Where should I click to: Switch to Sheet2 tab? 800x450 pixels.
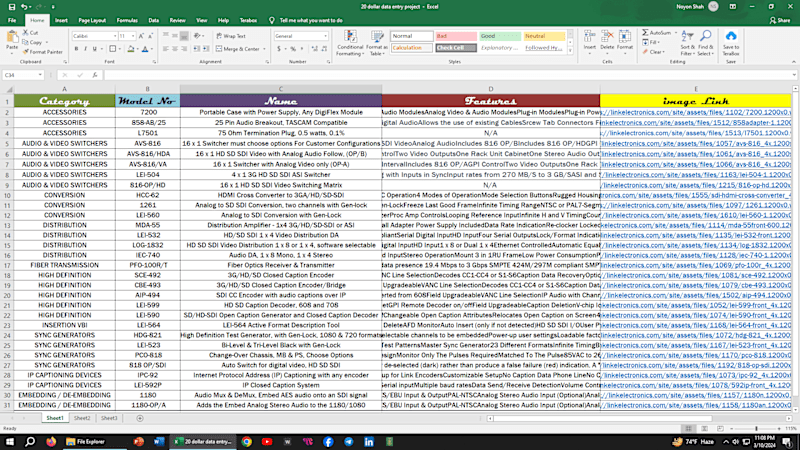point(82,418)
